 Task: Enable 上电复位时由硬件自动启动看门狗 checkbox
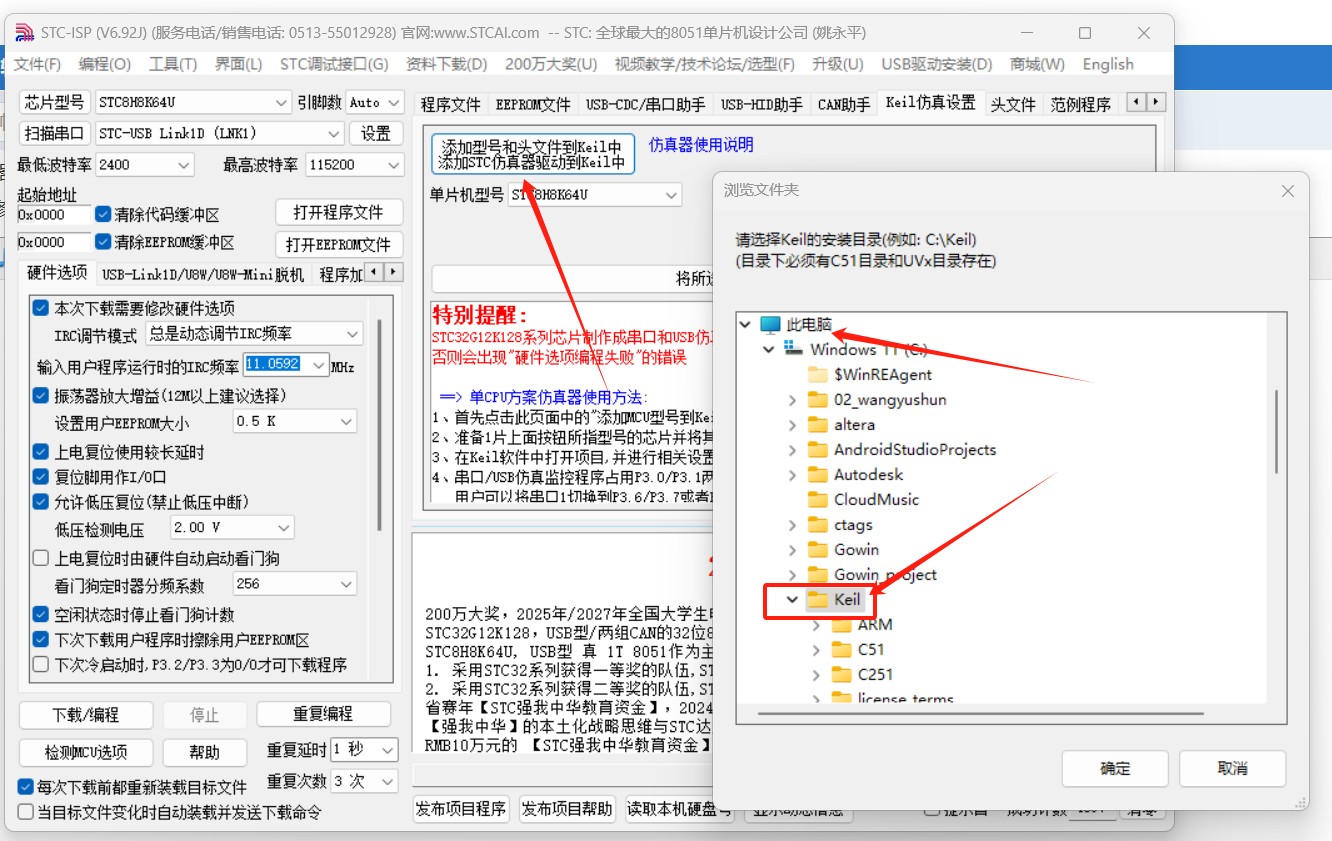pyautogui.click(x=41, y=558)
